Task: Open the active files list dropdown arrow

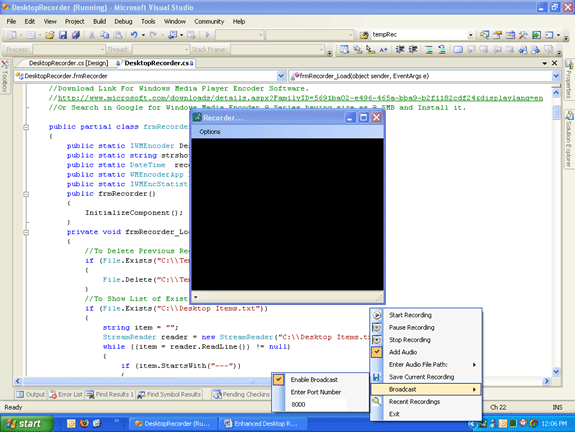Action: [x=545, y=63]
